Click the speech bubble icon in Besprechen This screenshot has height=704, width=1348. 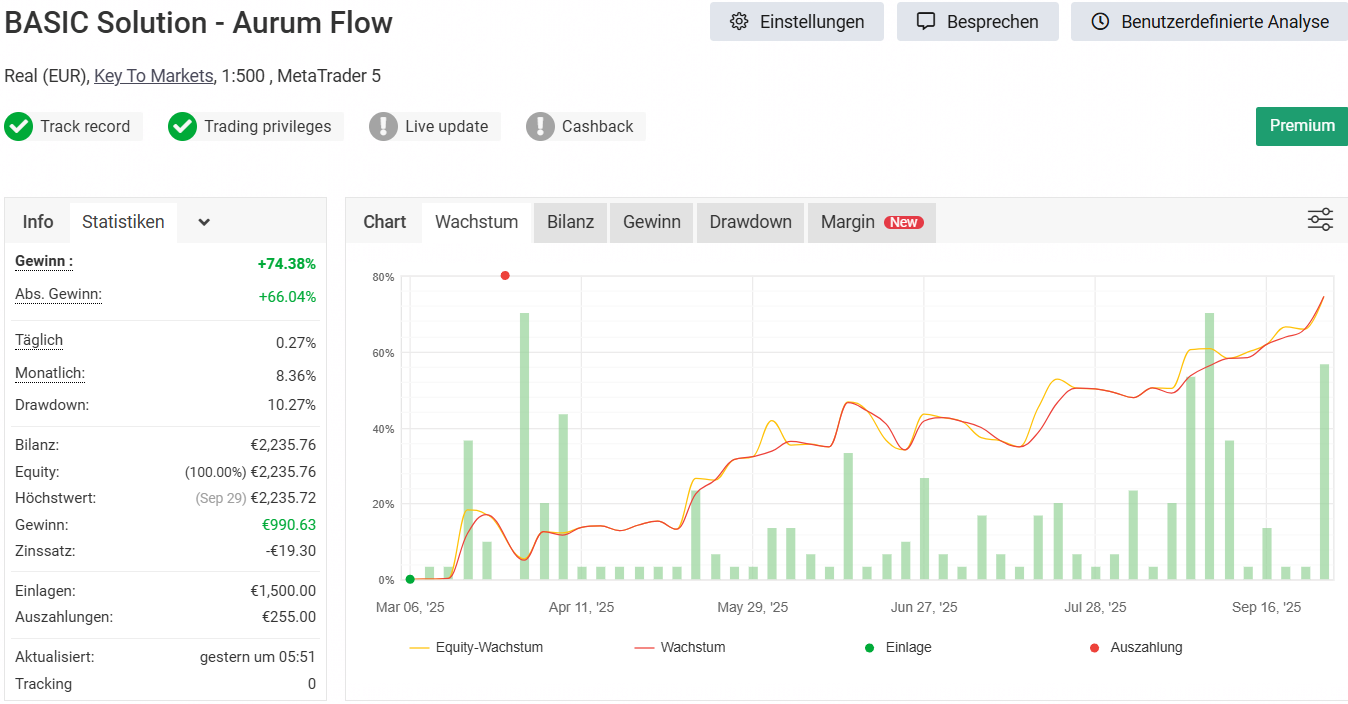(x=926, y=22)
